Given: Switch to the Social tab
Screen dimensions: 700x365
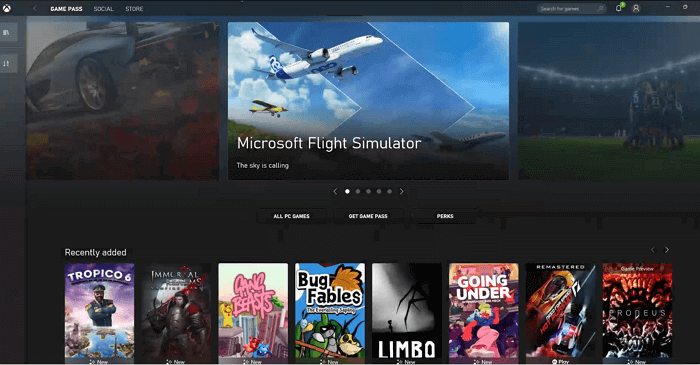Looking at the screenshot, I should tap(104, 9).
